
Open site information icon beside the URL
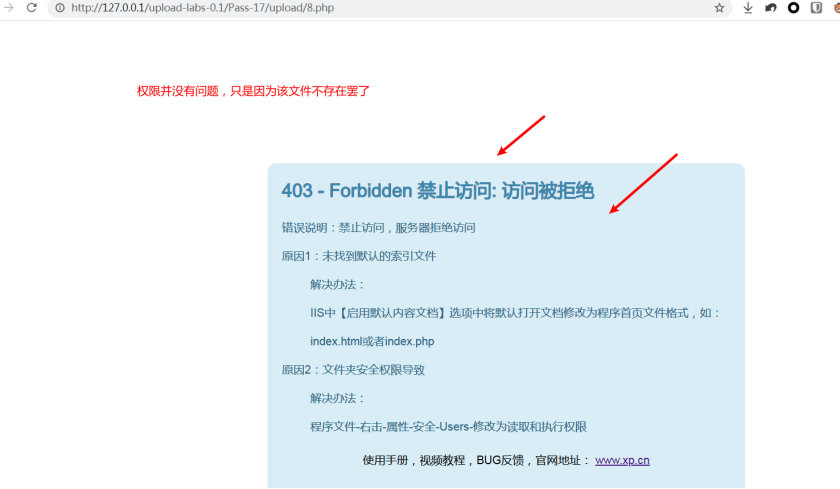[60, 7]
